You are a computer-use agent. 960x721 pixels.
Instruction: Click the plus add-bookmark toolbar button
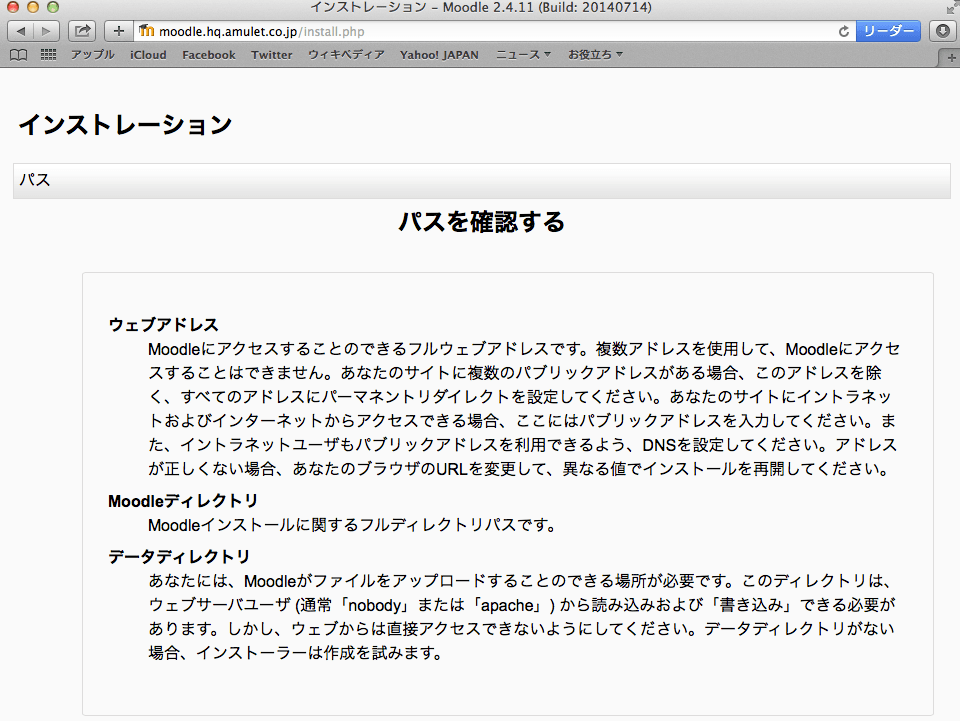point(119,31)
